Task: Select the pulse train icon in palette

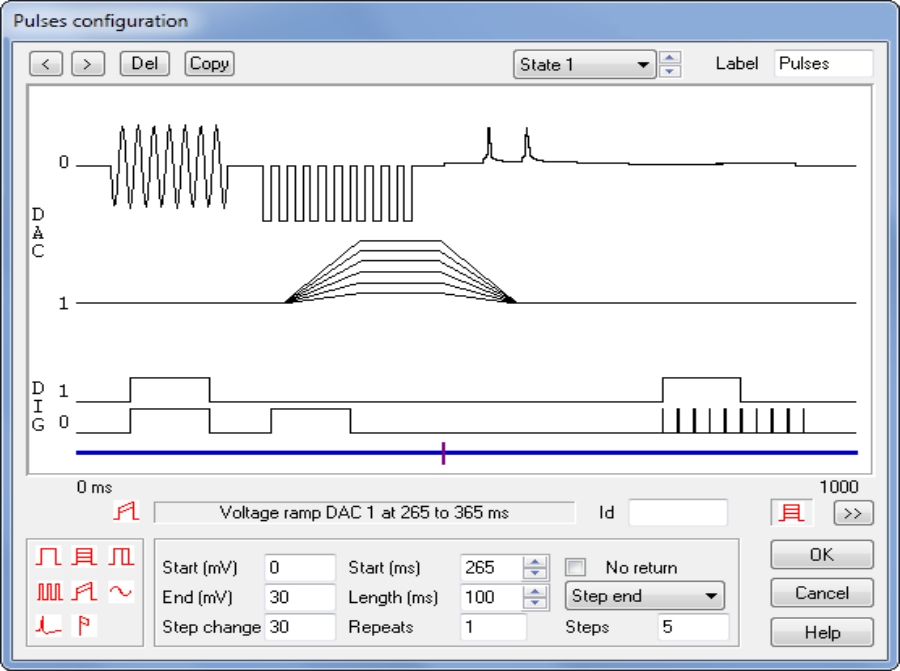Action: point(49,592)
